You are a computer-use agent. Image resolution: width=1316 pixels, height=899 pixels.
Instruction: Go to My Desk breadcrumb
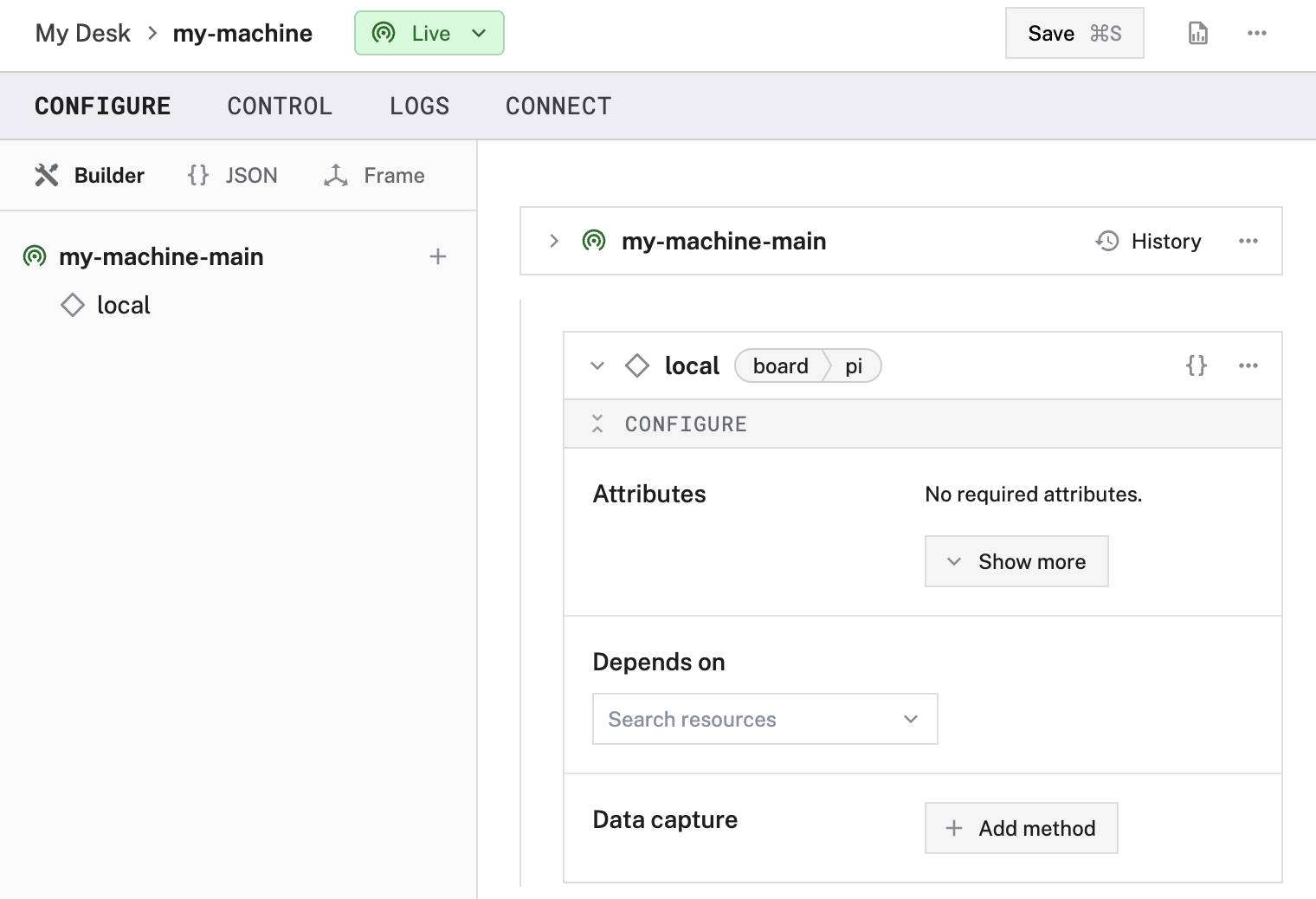pyautogui.click(x=83, y=33)
